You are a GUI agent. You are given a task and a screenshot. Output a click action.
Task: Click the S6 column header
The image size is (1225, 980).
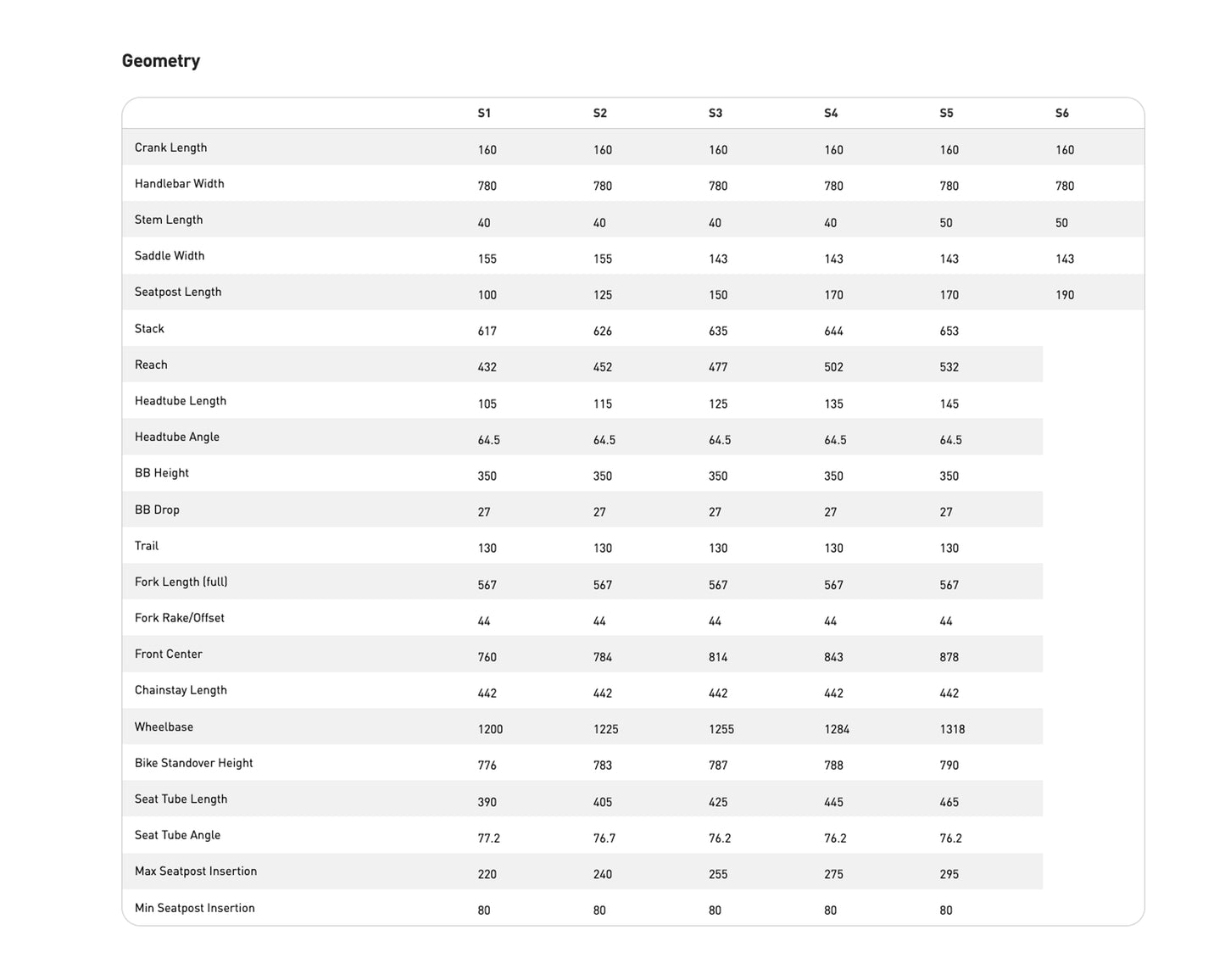point(1062,114)
